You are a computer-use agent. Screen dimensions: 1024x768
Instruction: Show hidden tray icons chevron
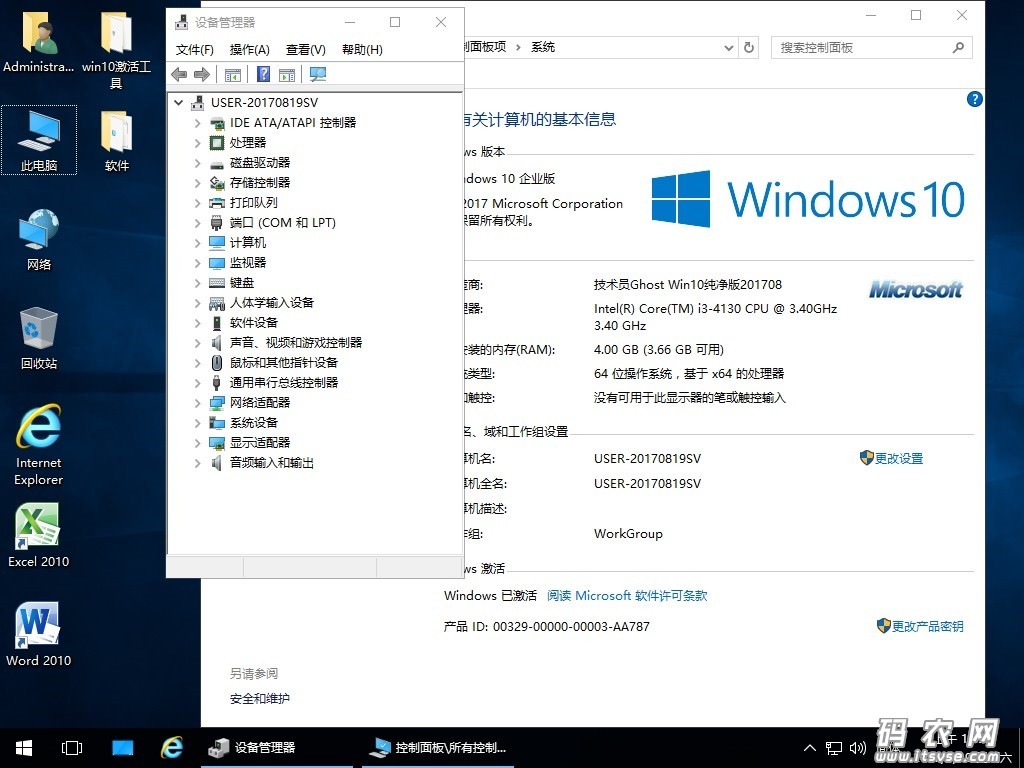pyautogui.click(x=810, y=748)
